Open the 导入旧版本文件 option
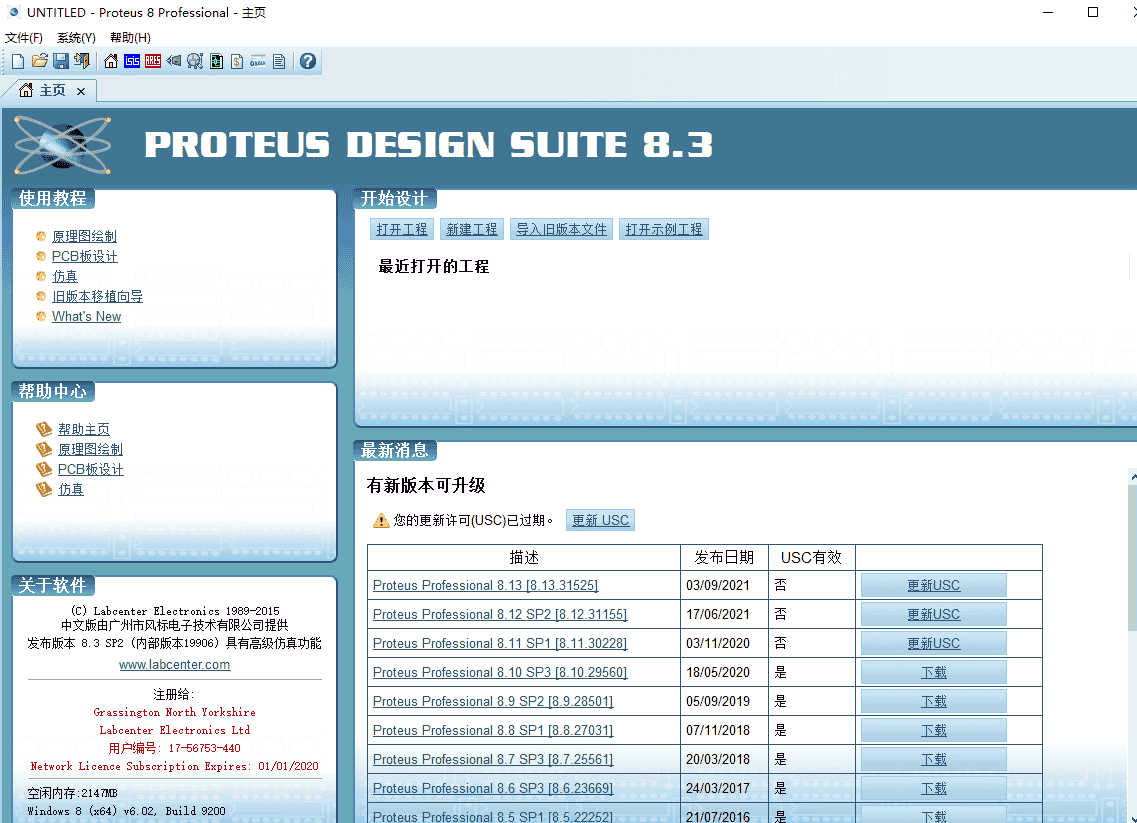 [561, 228]
